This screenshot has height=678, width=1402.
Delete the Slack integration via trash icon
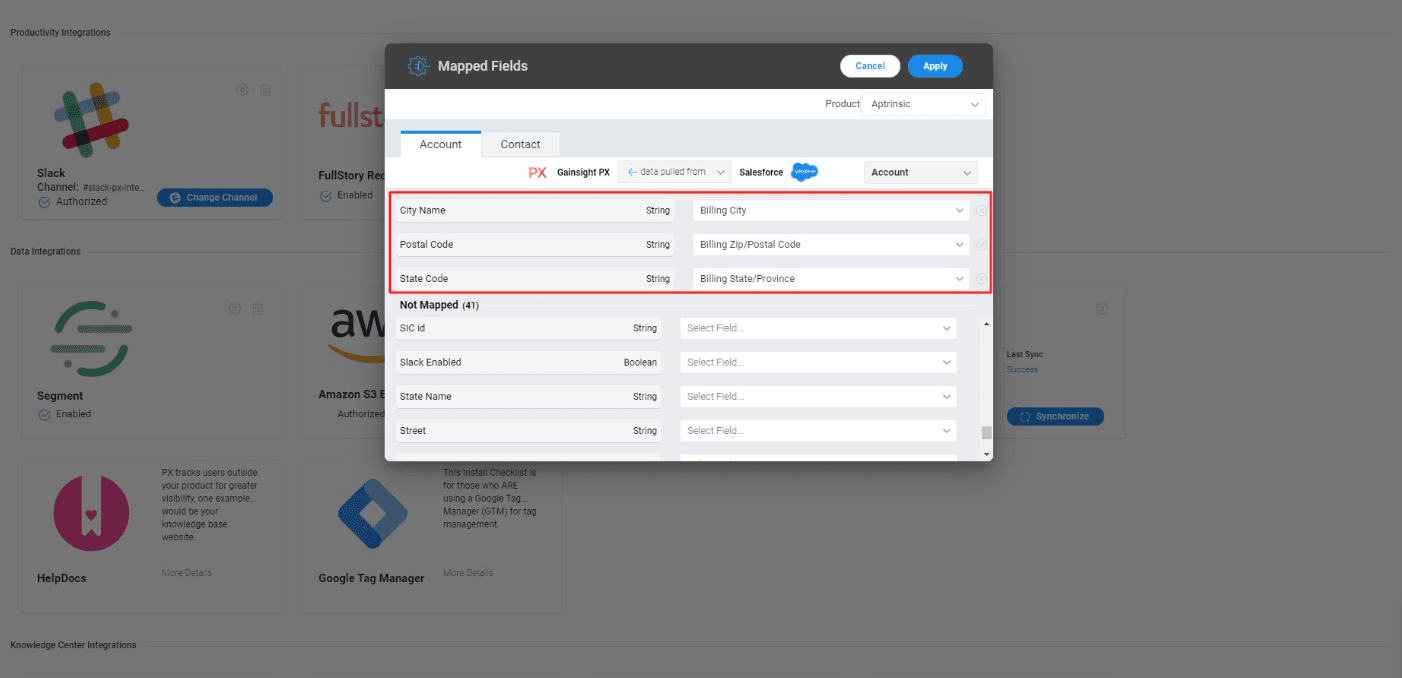265,90
